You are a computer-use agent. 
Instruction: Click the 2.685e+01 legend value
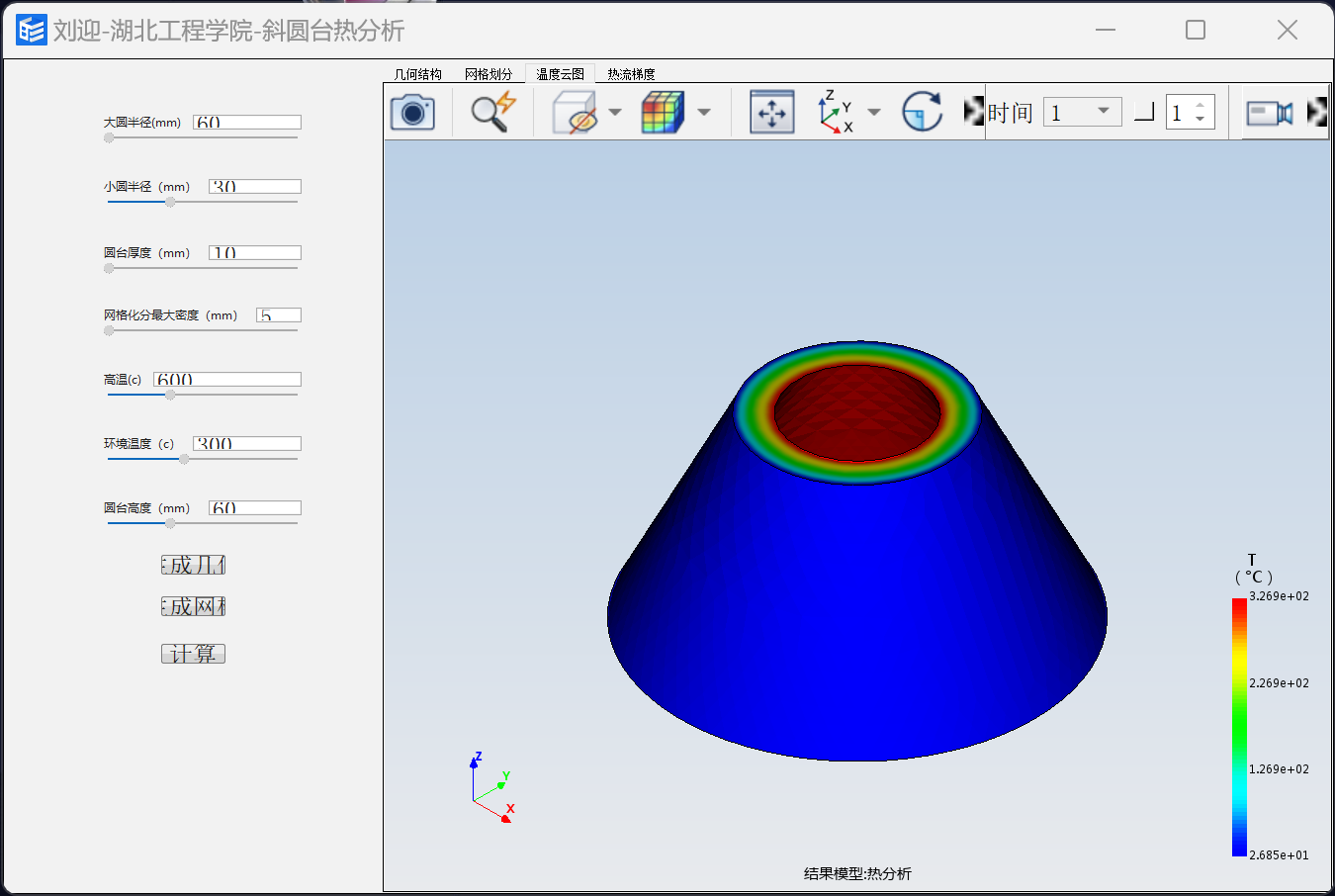pos(1279,855)
